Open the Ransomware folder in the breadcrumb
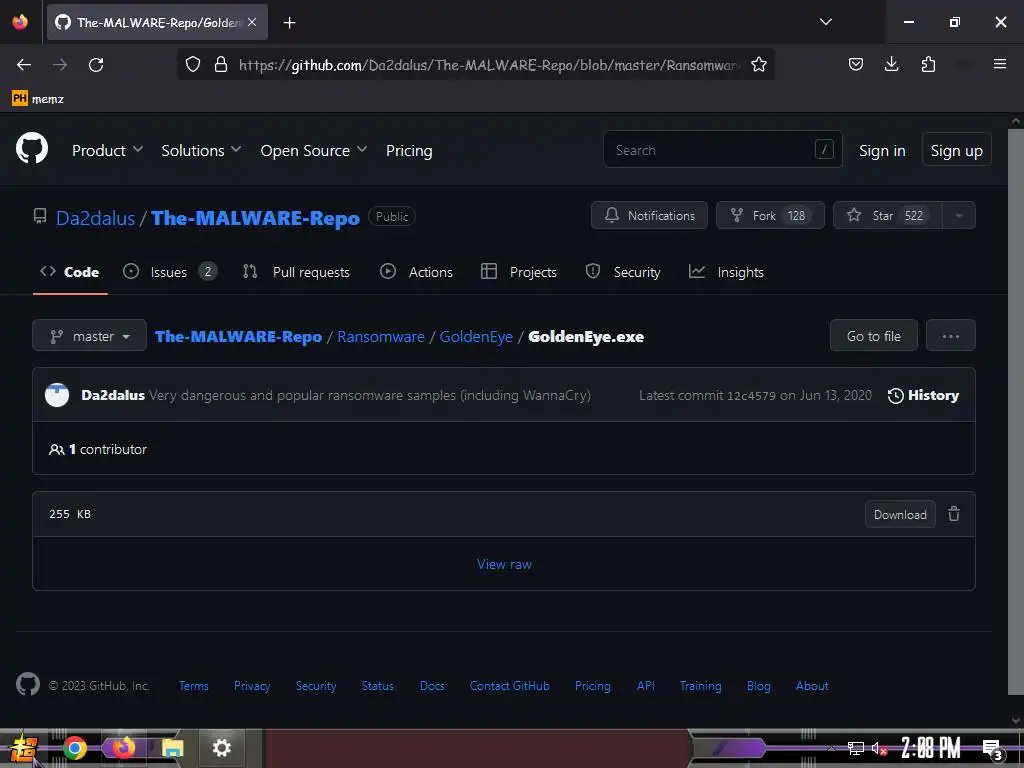 pyautogui.click(x=381, y=336)
